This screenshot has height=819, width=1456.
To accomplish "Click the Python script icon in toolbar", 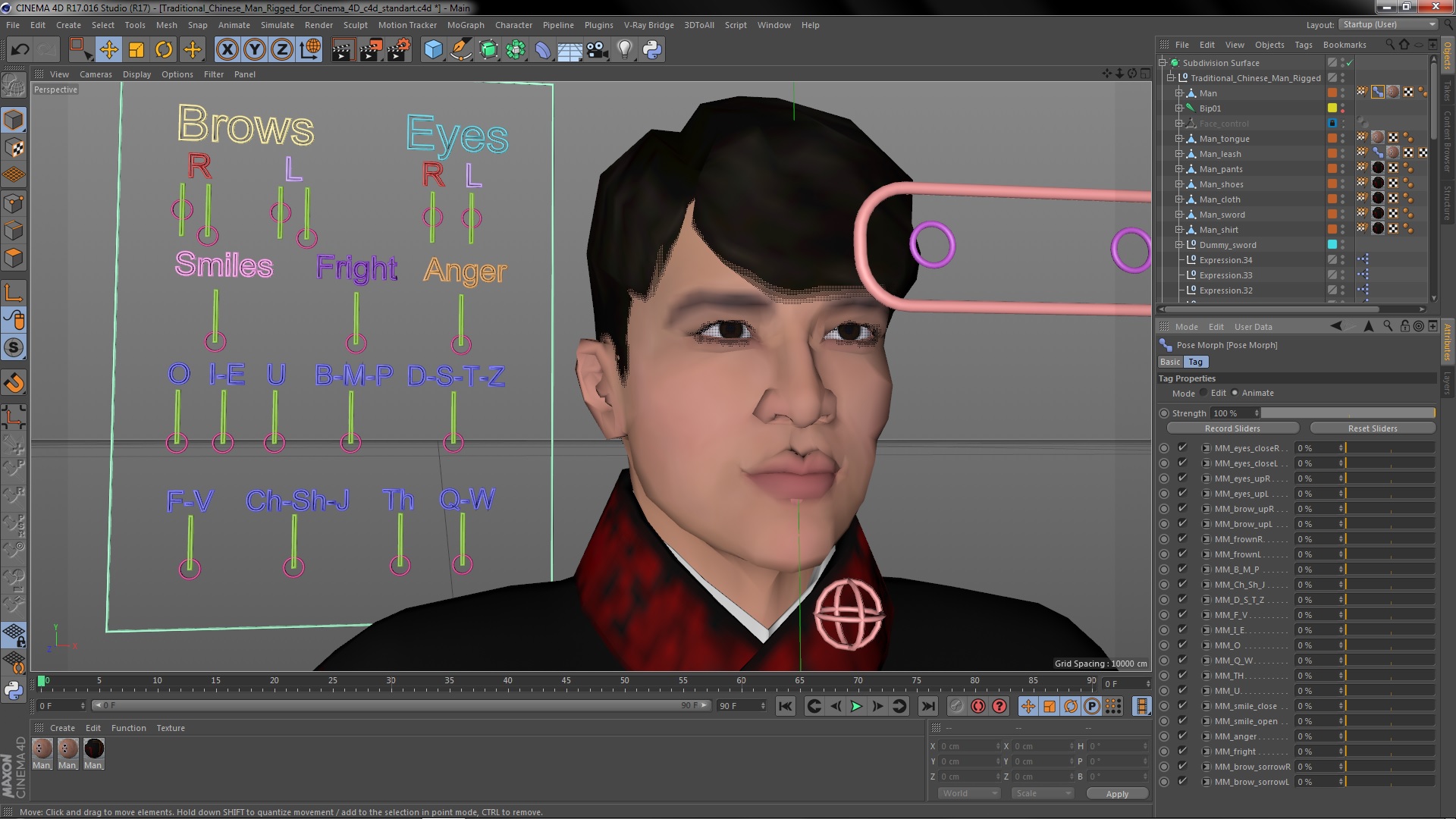I will pyautogui.click(x=652, y=50).
